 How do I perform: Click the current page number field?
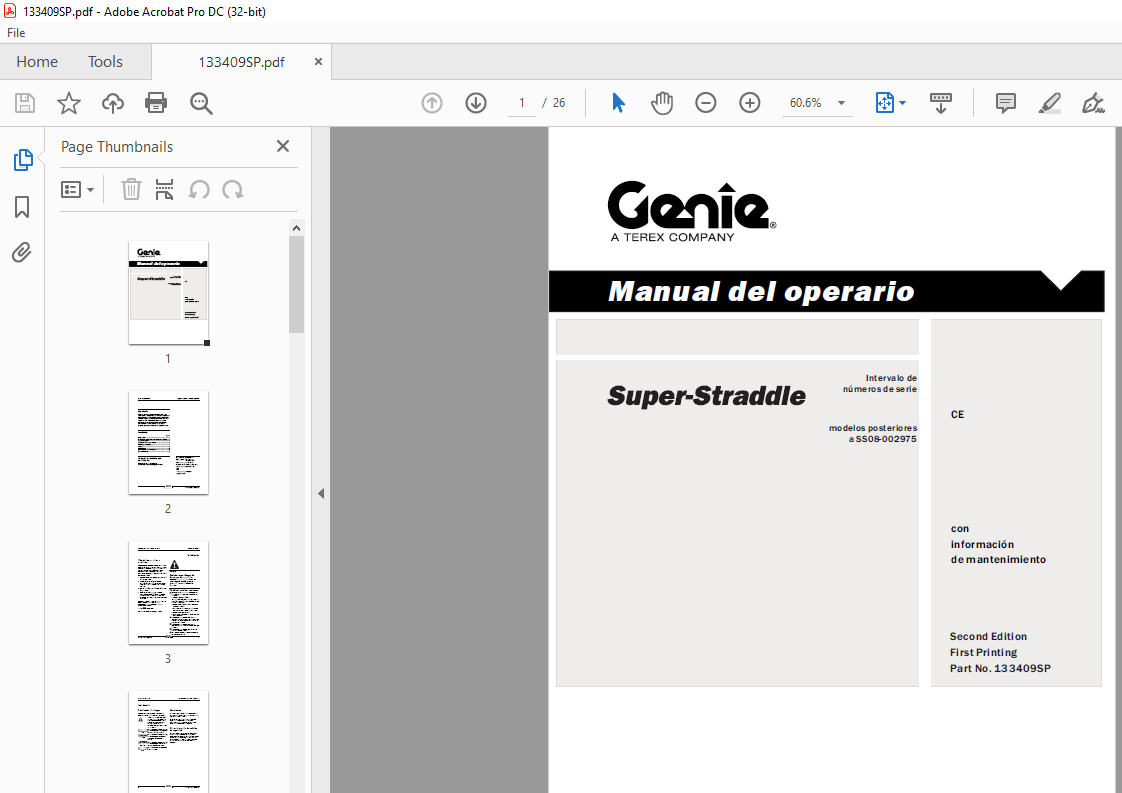point(522,103)
